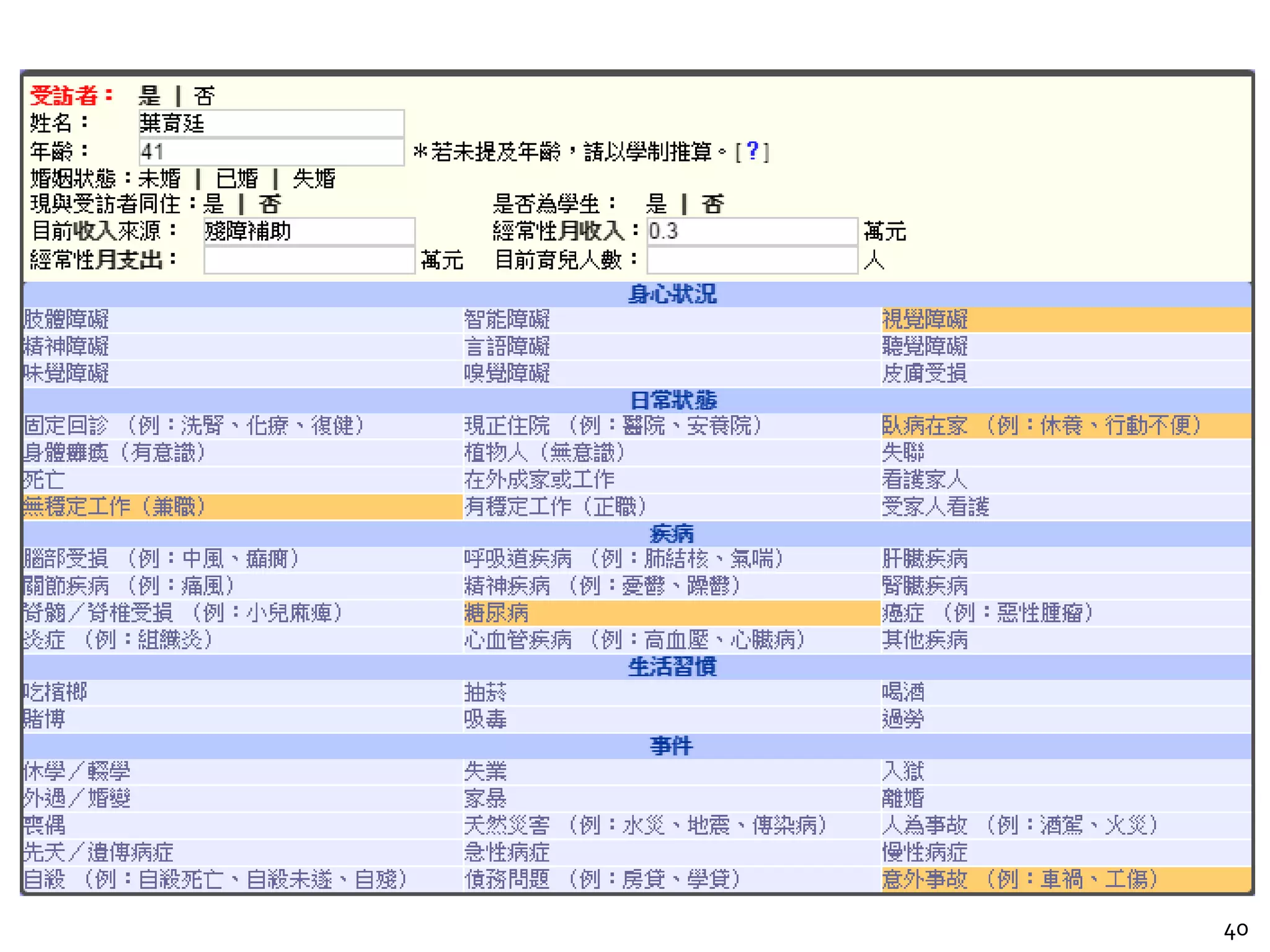Toggle the highlighted 視覺障礙 item

[x=925, y=320]
